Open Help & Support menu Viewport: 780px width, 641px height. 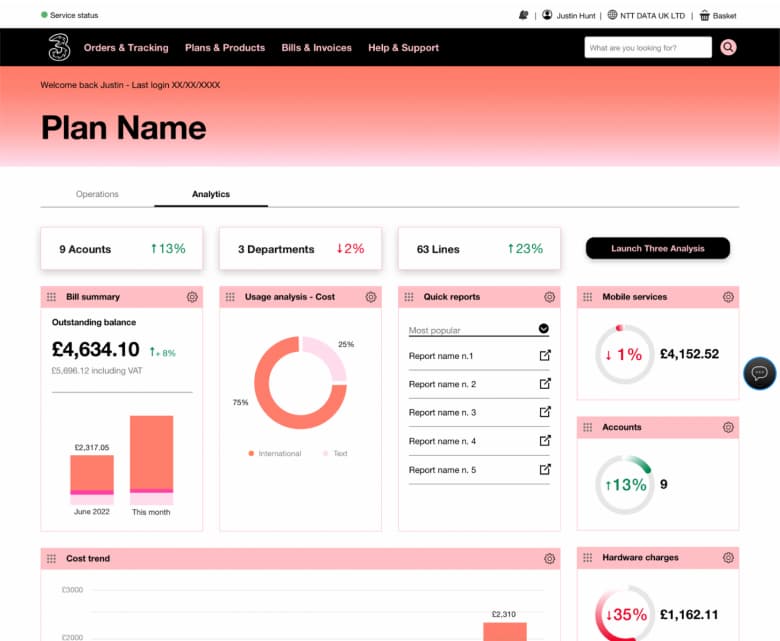pyautogui.click(x=403, y=48)
